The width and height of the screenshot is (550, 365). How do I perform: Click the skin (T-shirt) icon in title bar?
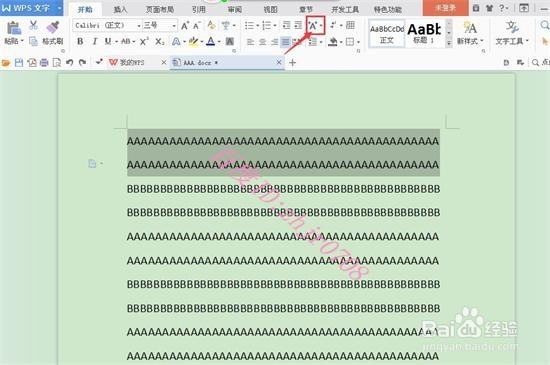tap(489, 8)
